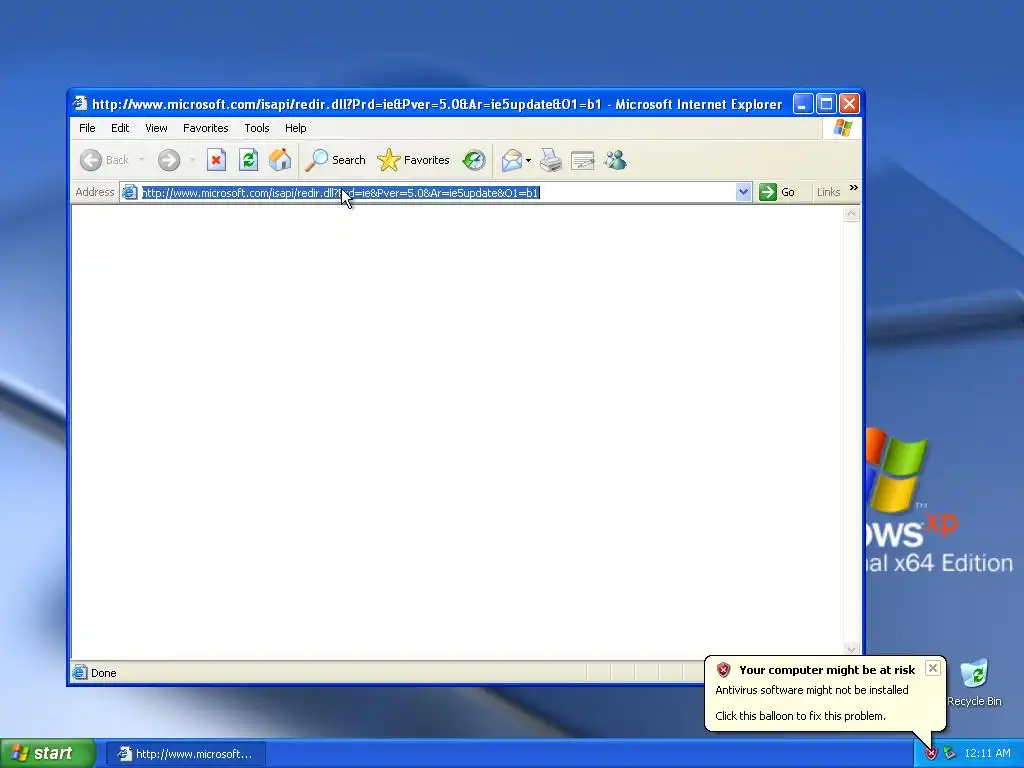Click the red shield in balloon
1024x768 pixels.
723,669
